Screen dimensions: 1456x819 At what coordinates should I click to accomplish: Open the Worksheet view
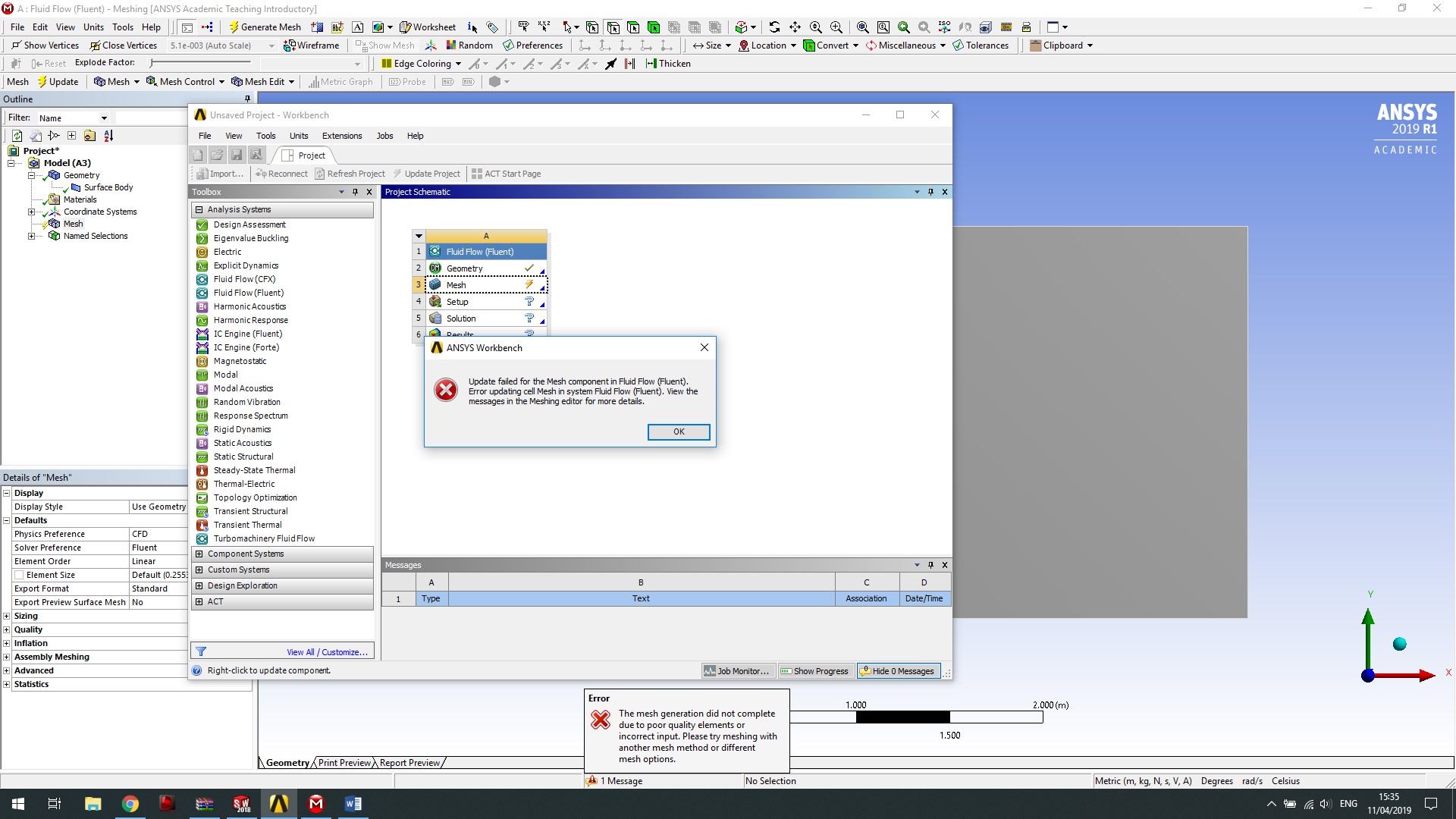pyautogui.click(x=428, y=27)
